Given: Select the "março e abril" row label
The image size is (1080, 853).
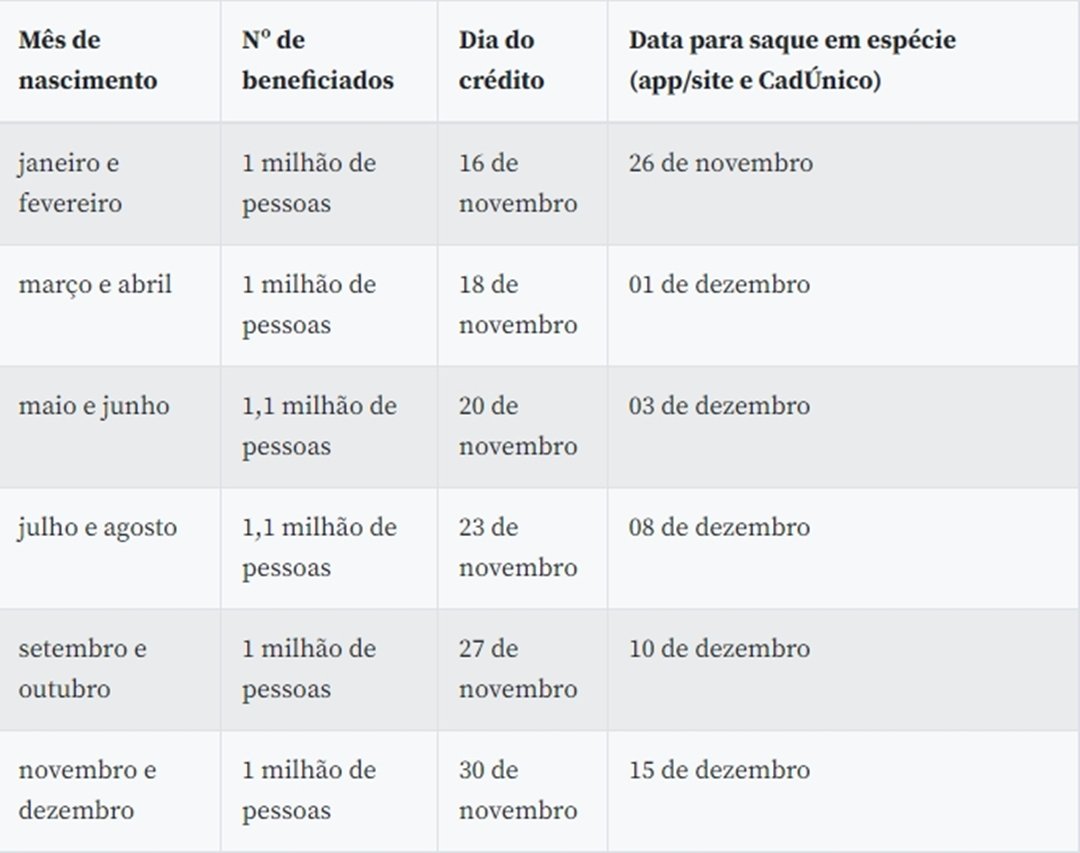Looking at the screenshot, I should coord(95,285).
